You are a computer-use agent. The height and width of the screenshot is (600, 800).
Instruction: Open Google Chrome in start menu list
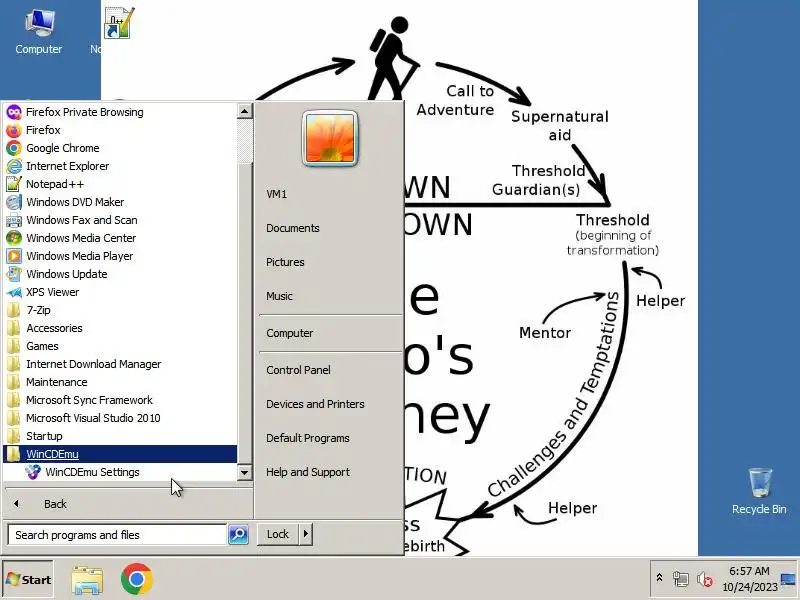120,148
